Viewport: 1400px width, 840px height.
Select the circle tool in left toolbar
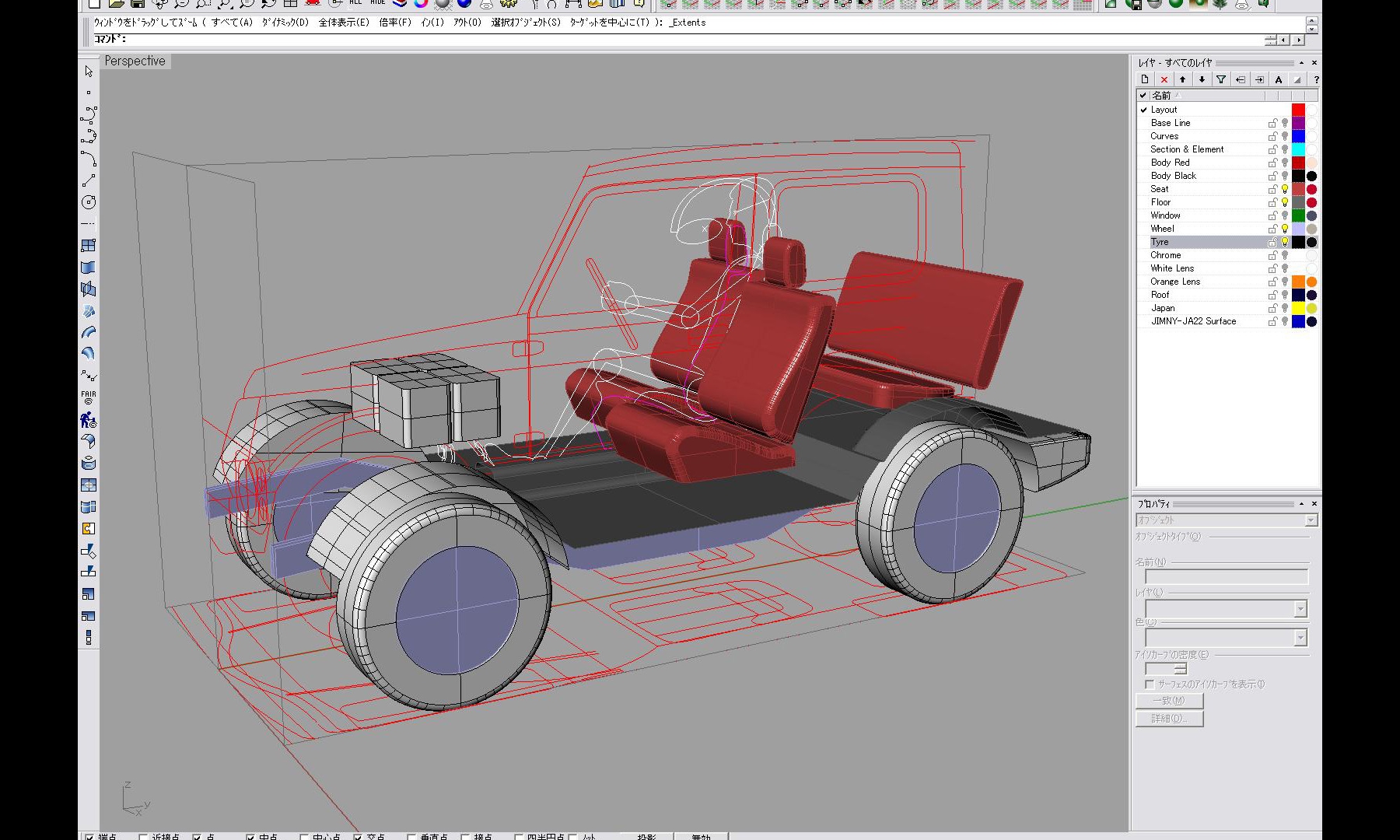point(89,202)
